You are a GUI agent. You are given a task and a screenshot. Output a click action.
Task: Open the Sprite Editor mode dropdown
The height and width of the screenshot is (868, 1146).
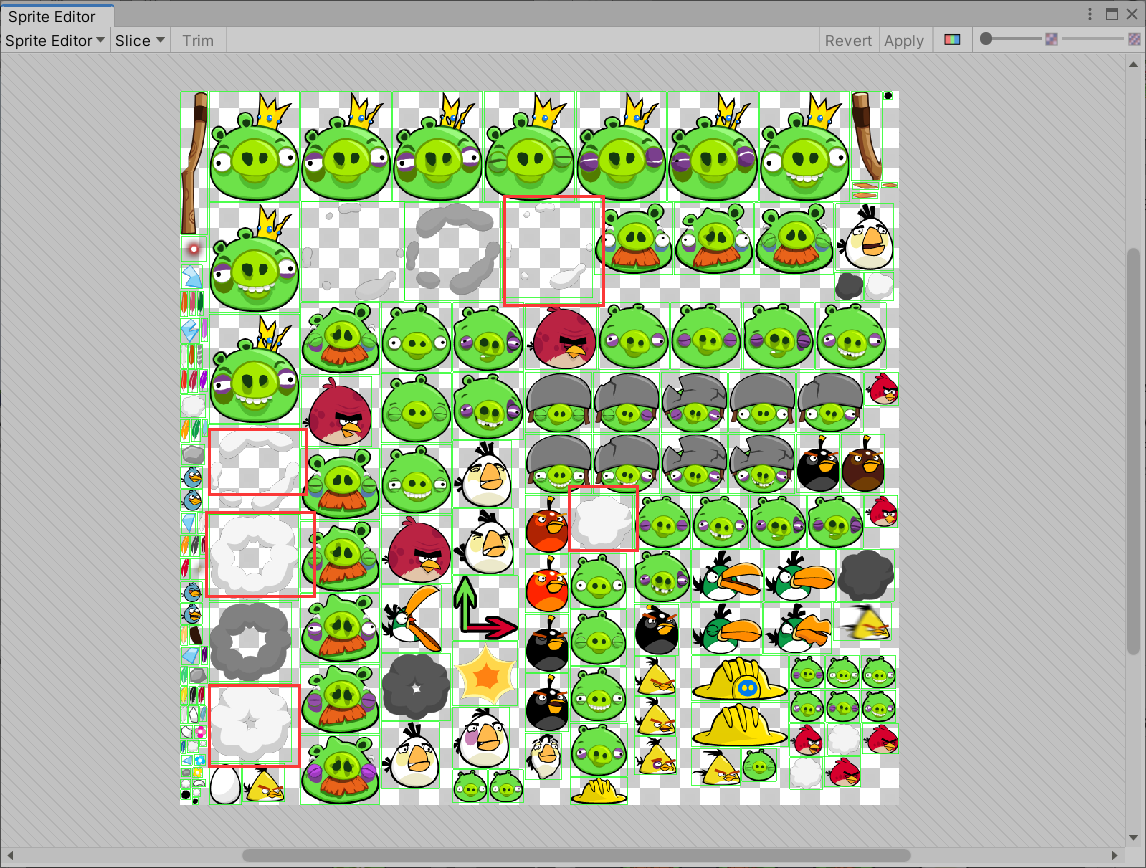pyautogui.click(x=55, y=41)
